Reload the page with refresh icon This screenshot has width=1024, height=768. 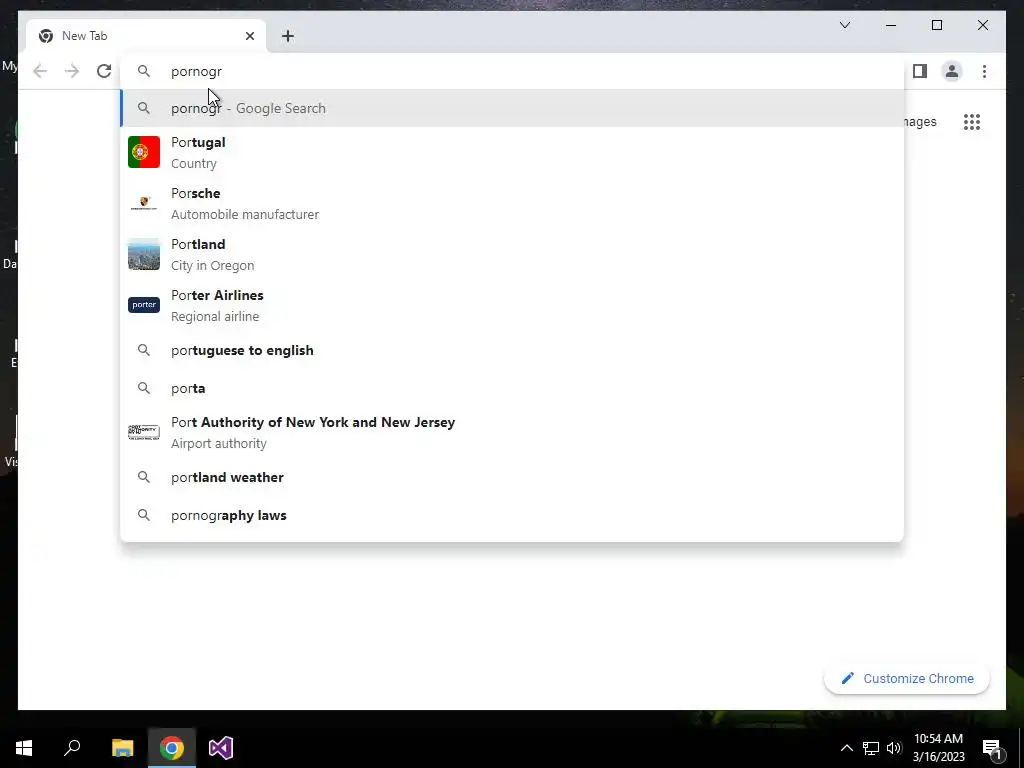click(104, 71)
